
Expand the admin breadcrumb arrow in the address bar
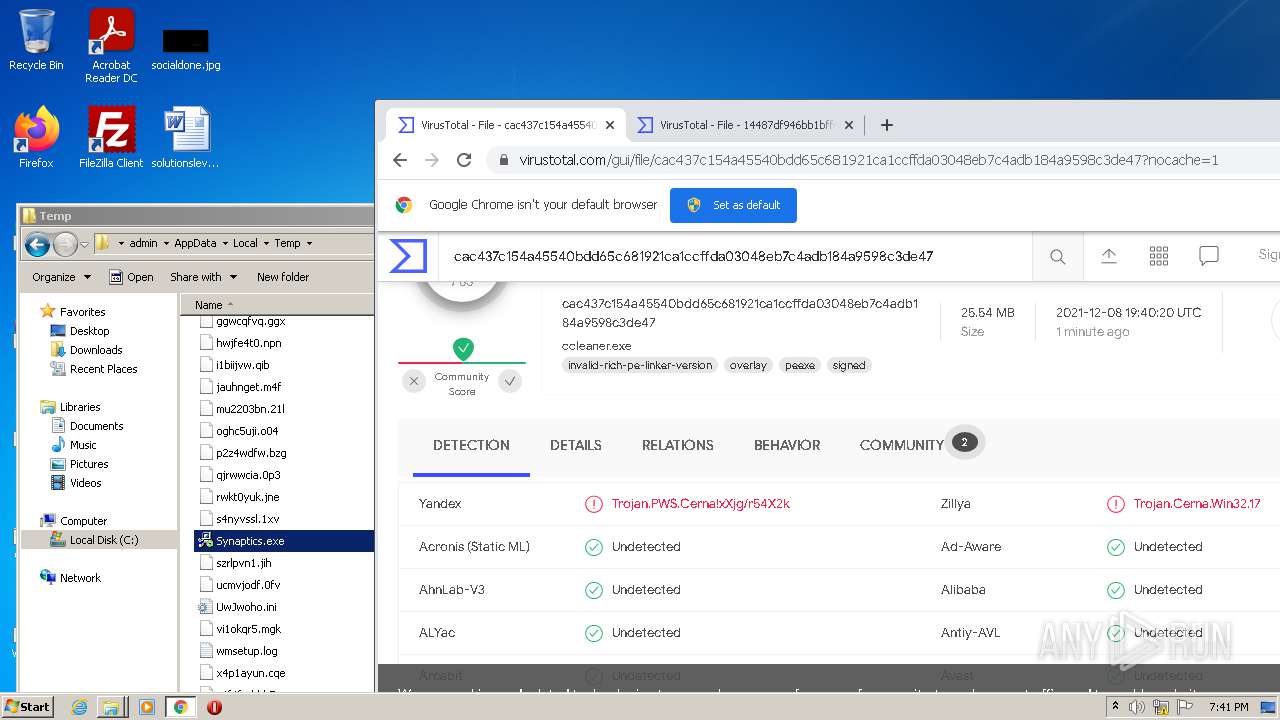point(166,243)
